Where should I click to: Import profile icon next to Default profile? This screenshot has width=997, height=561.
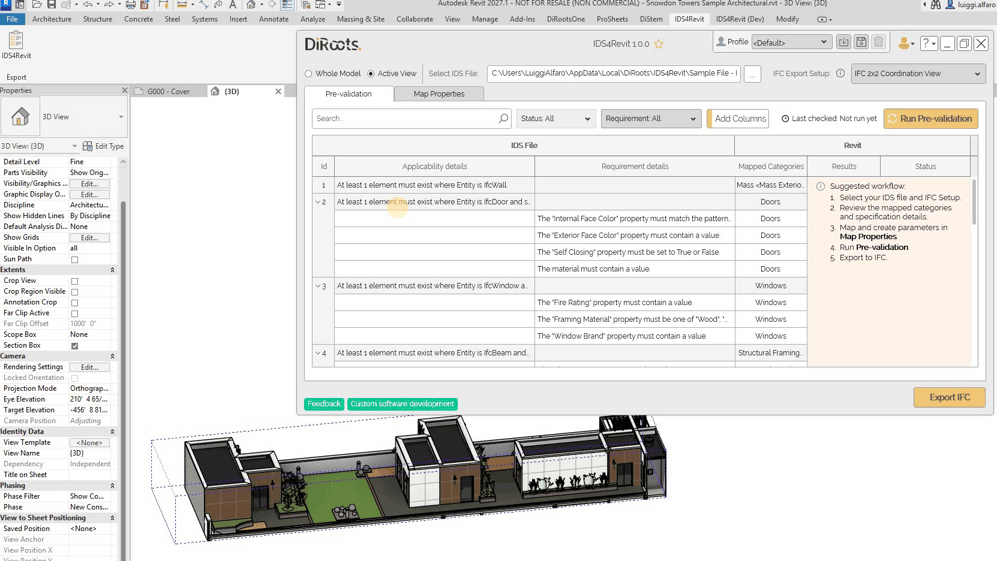843,42
